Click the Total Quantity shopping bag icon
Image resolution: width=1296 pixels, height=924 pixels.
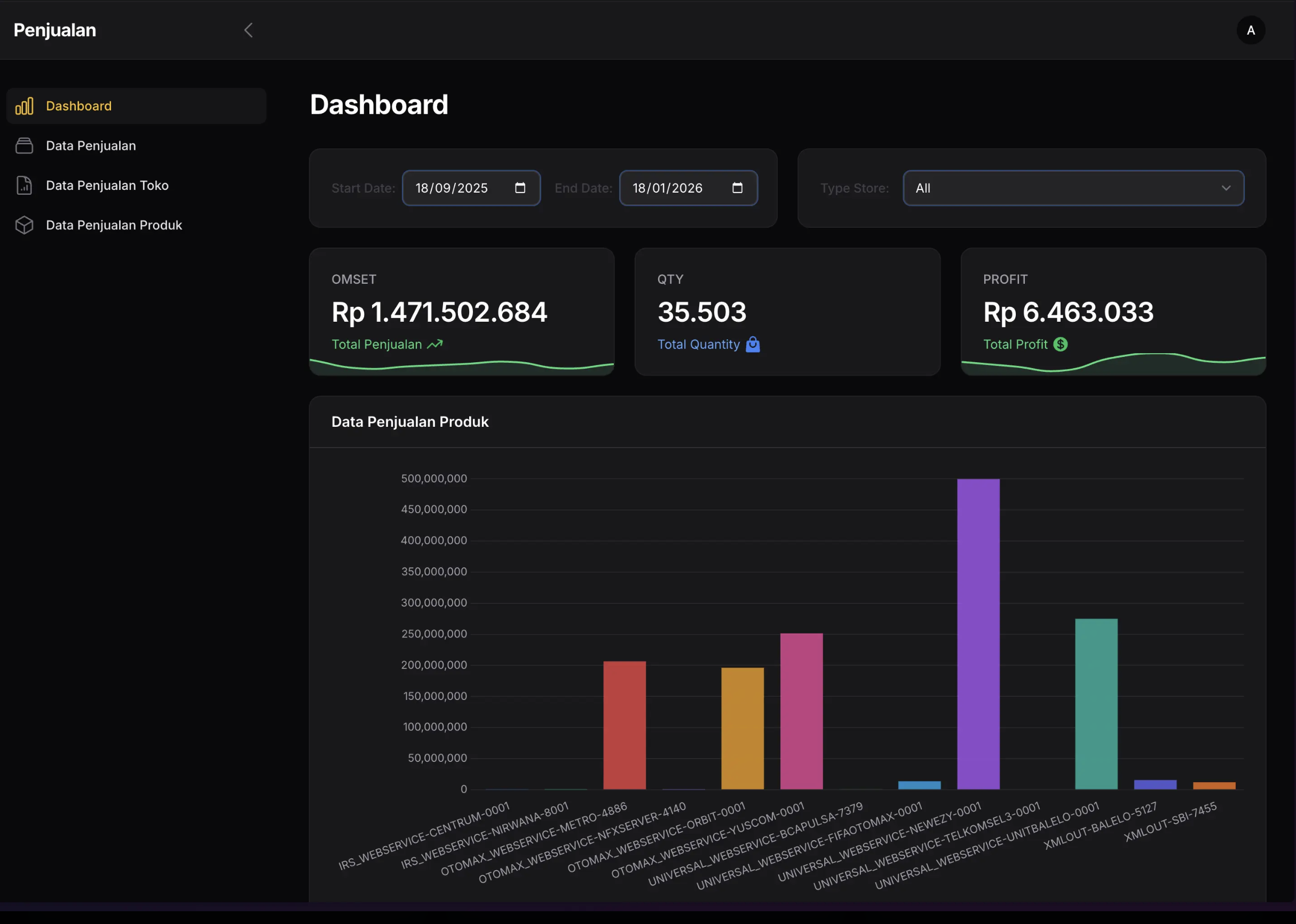[753, 344]
